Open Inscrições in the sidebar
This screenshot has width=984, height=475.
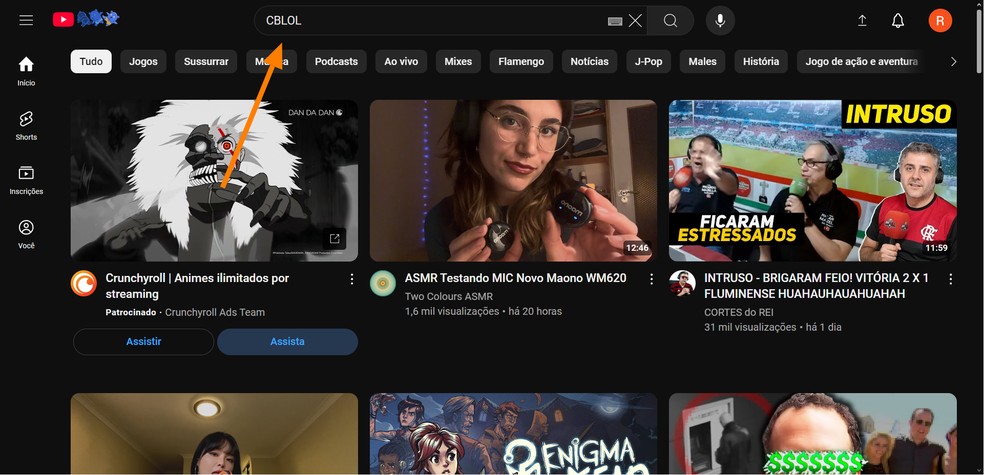pyautogui.click(x=26, y=180)
